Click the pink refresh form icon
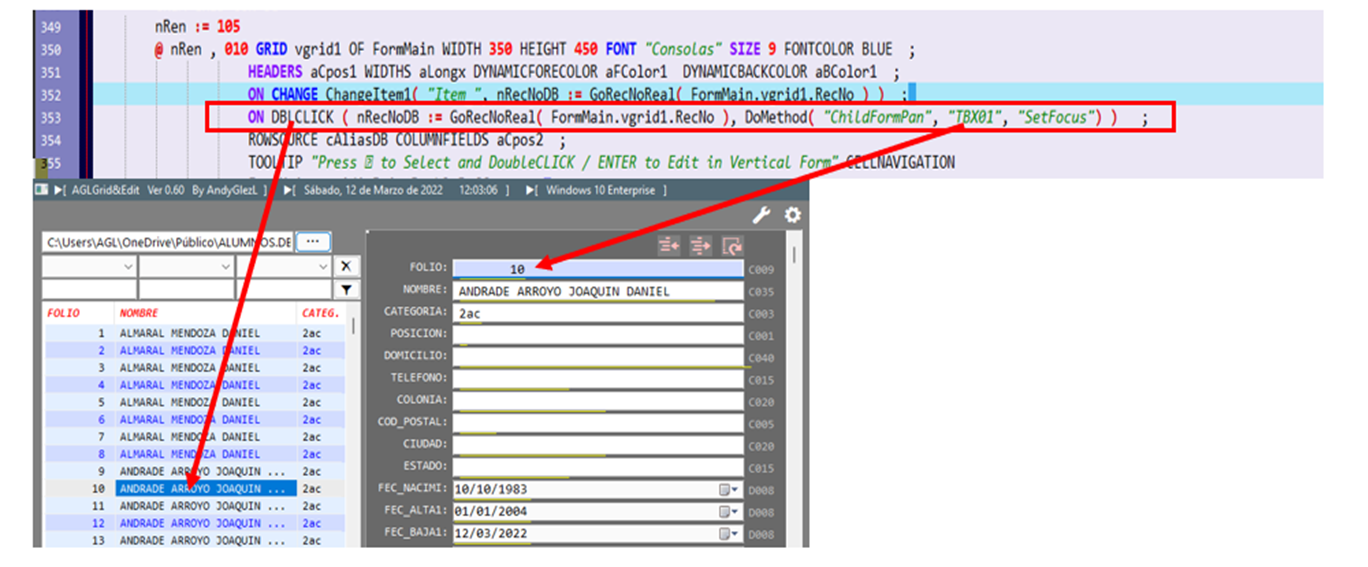This screenshot has height=567, width=1368. point(732,245)
